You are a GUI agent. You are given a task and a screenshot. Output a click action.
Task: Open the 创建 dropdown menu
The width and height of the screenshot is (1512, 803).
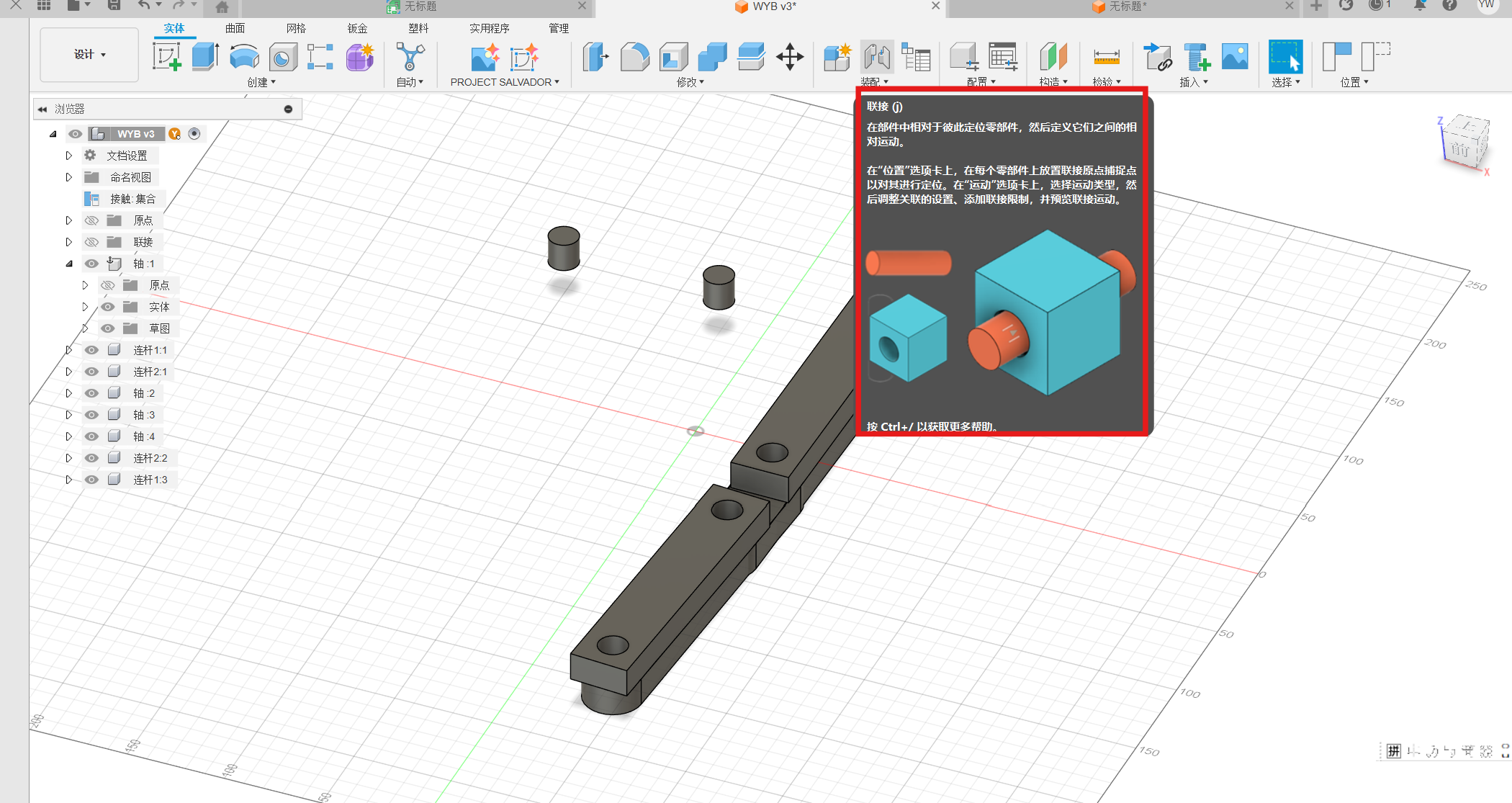pyautogui.click(x=261, y=82)
